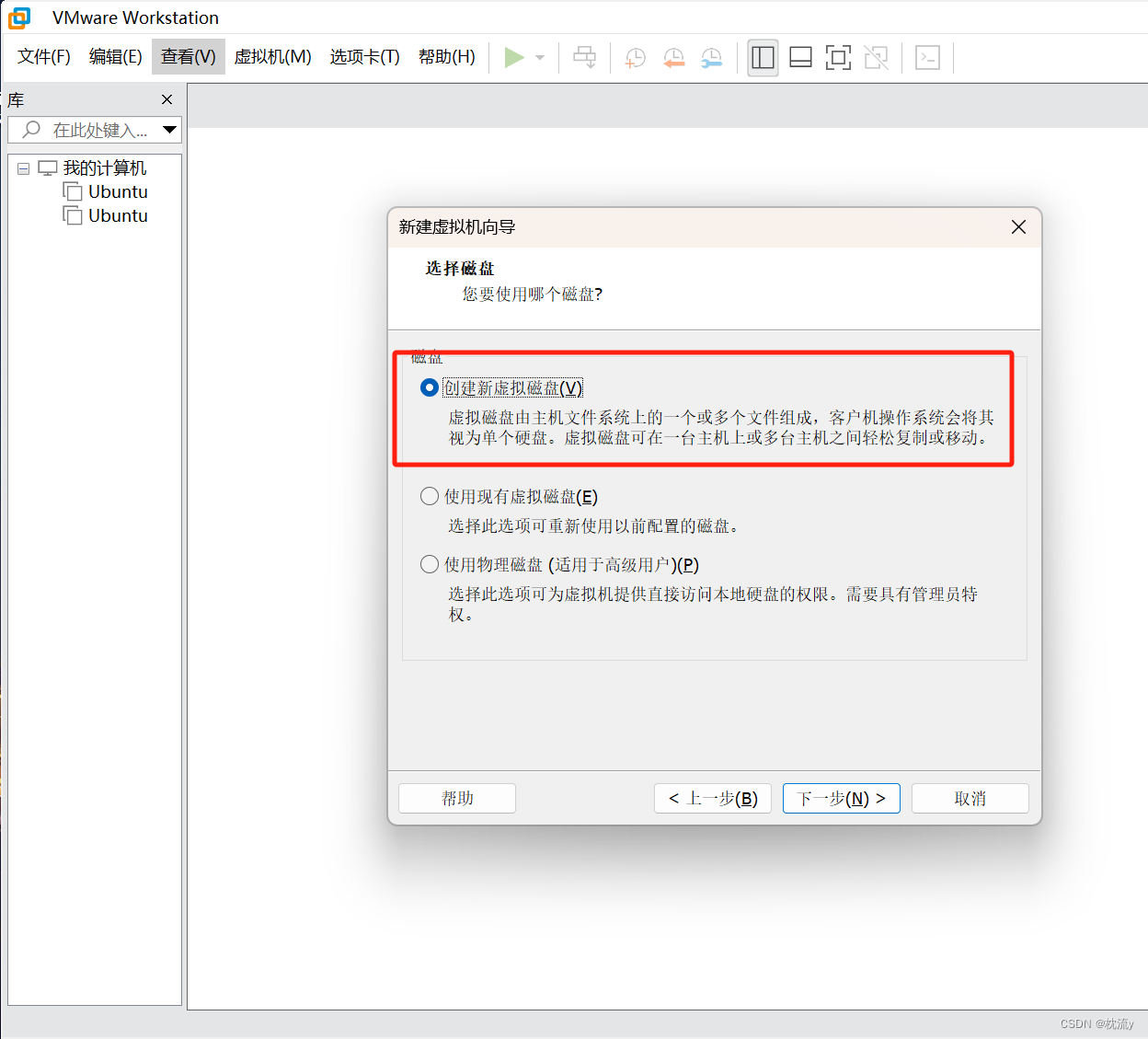The width and height of the screenshot is (1148, 1039).
Task: Click the send Ctrl+Alt+Del toolbar icon
Action: click(x=585, y=57)
